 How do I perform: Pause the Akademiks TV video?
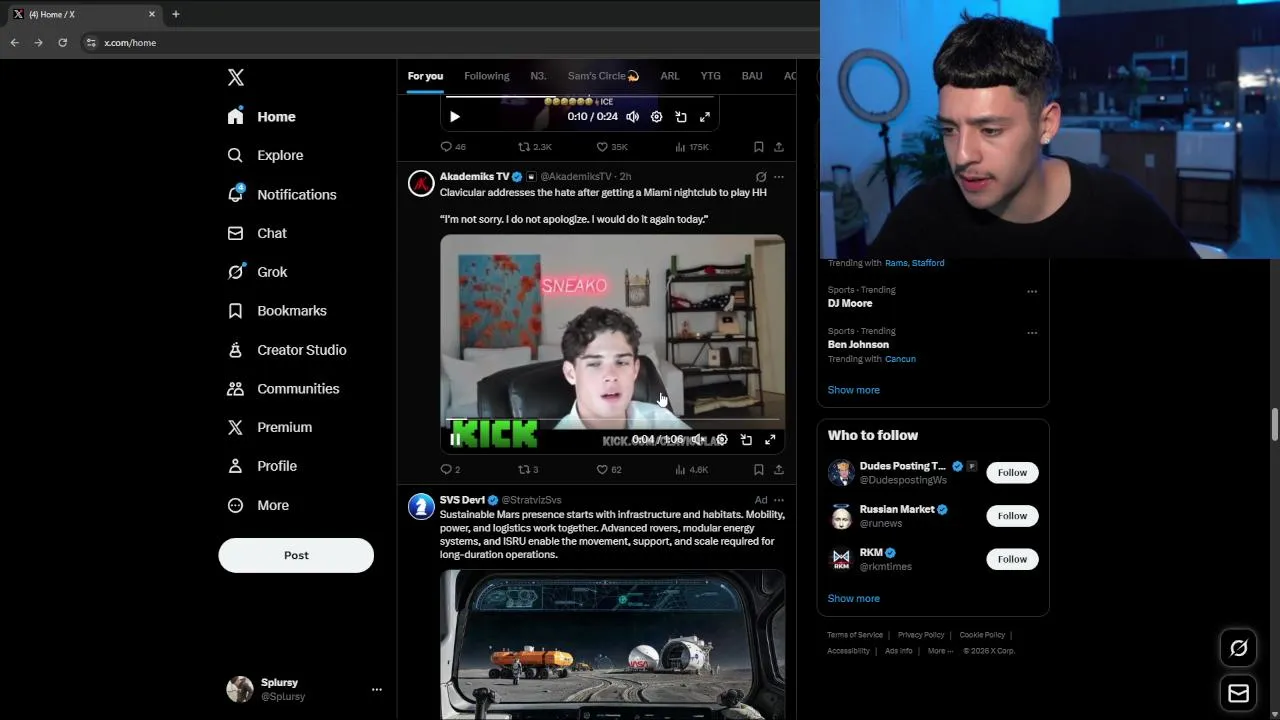[x=455, y=440]
